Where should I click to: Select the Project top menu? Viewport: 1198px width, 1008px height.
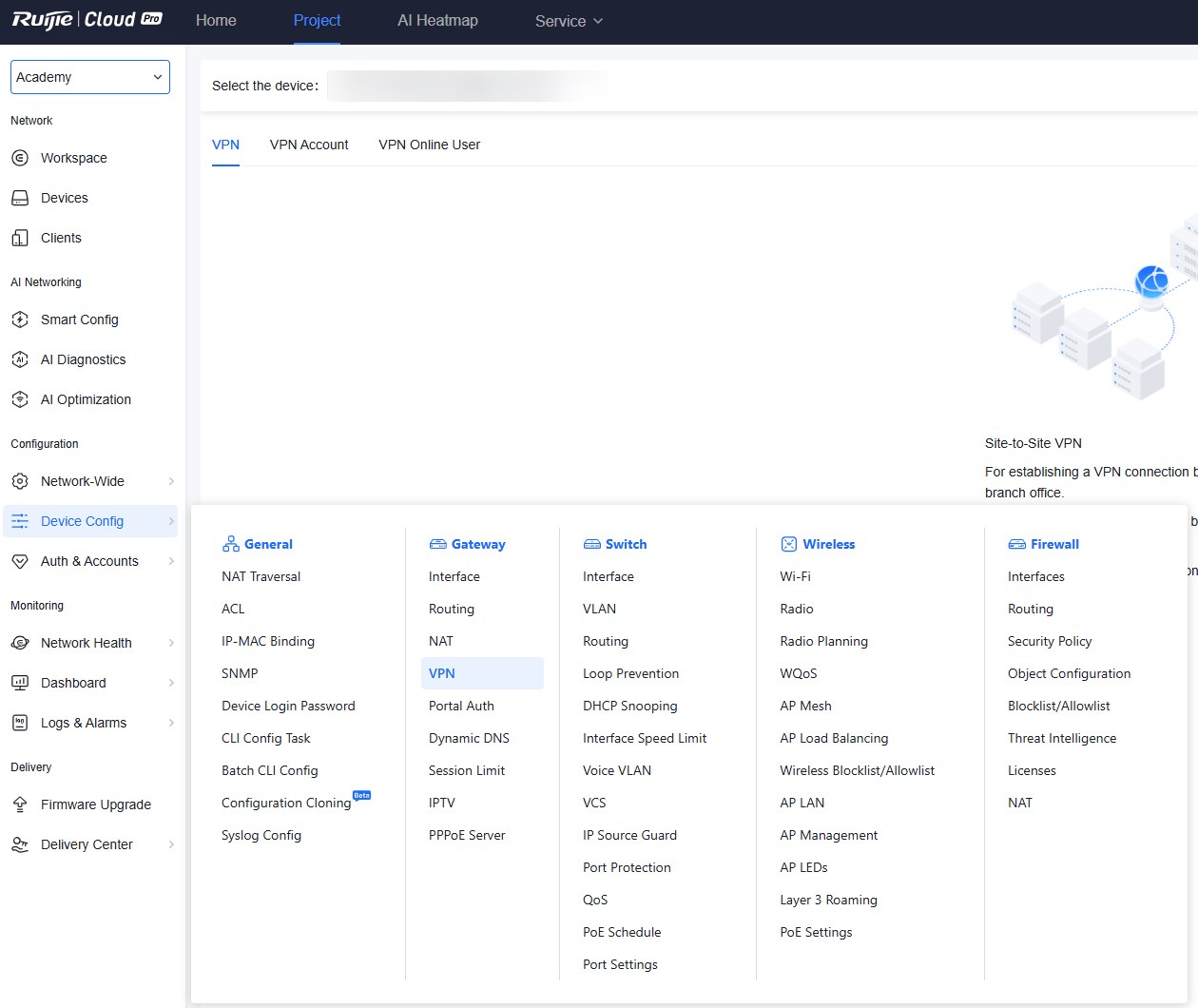tap(317, 20)
